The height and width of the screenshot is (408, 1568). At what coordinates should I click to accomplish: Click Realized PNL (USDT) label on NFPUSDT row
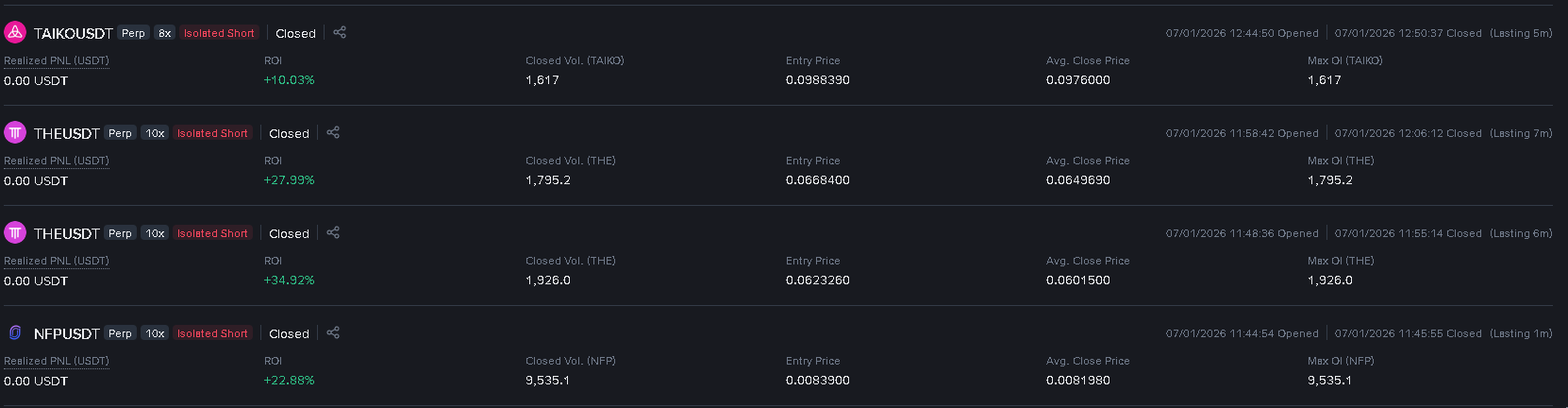pos(57,361)
